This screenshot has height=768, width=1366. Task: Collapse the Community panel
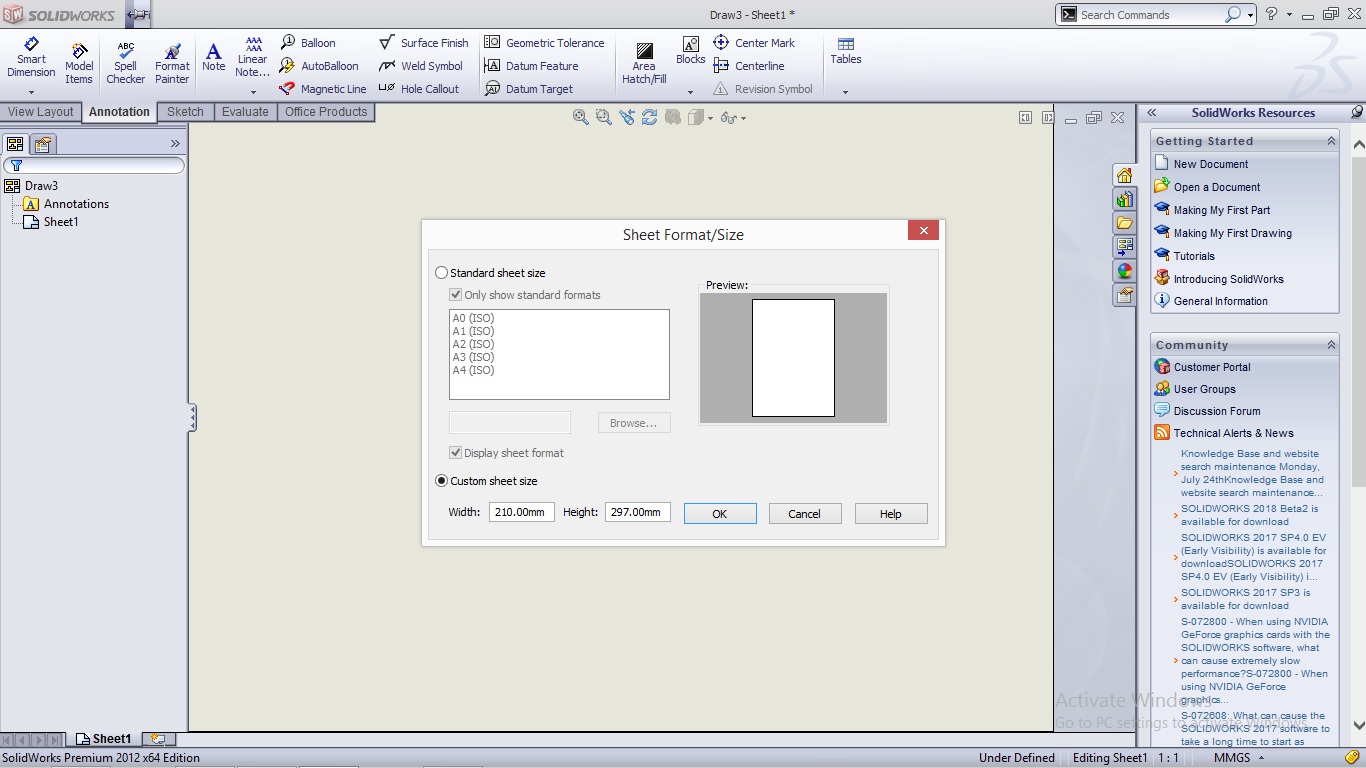pyautogui.click(x=1331, y=344)
